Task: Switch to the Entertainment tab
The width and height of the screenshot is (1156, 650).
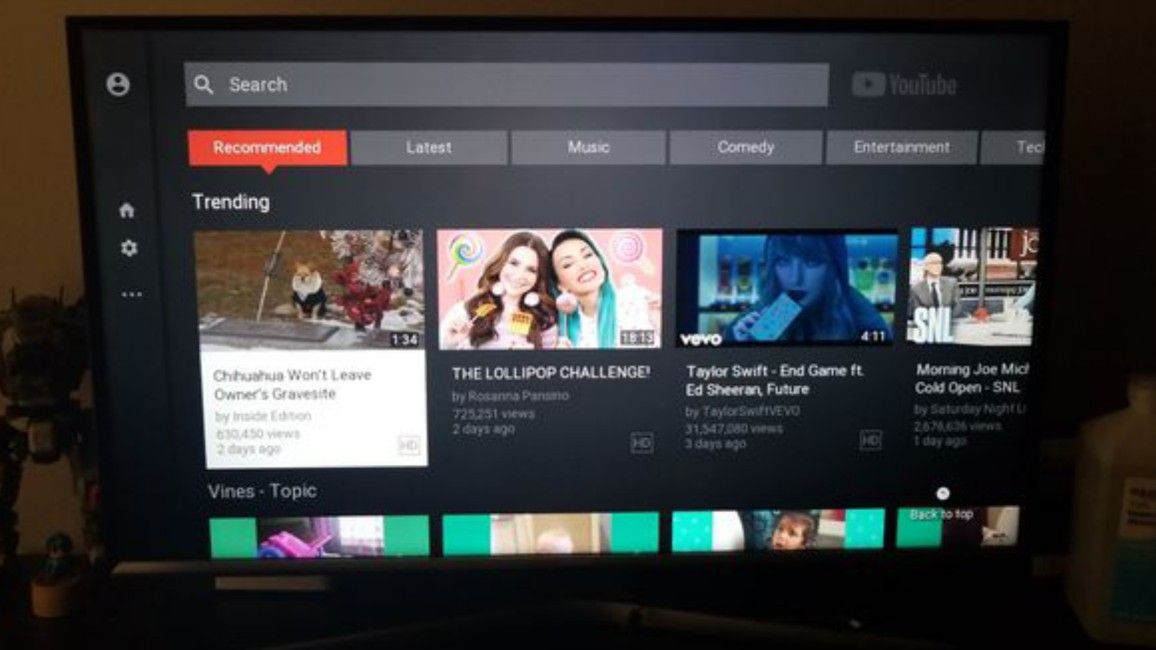Action: coord(902,147)
